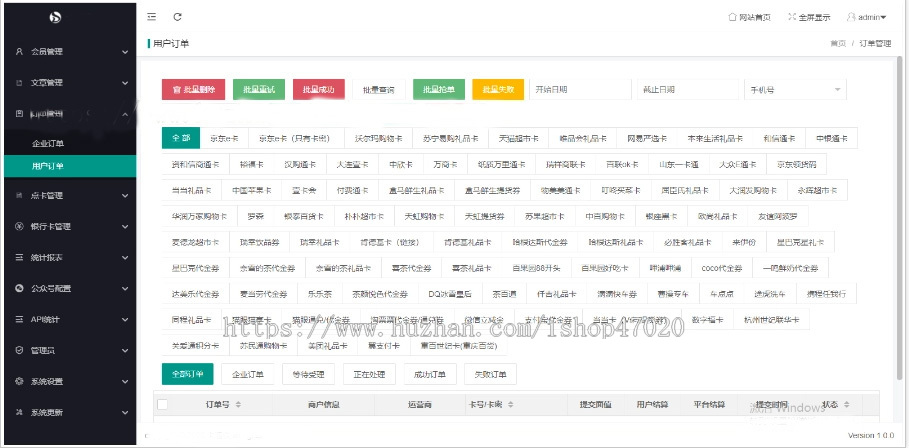
Task: Click the user avatar icon beside admin
Action: 851,17
